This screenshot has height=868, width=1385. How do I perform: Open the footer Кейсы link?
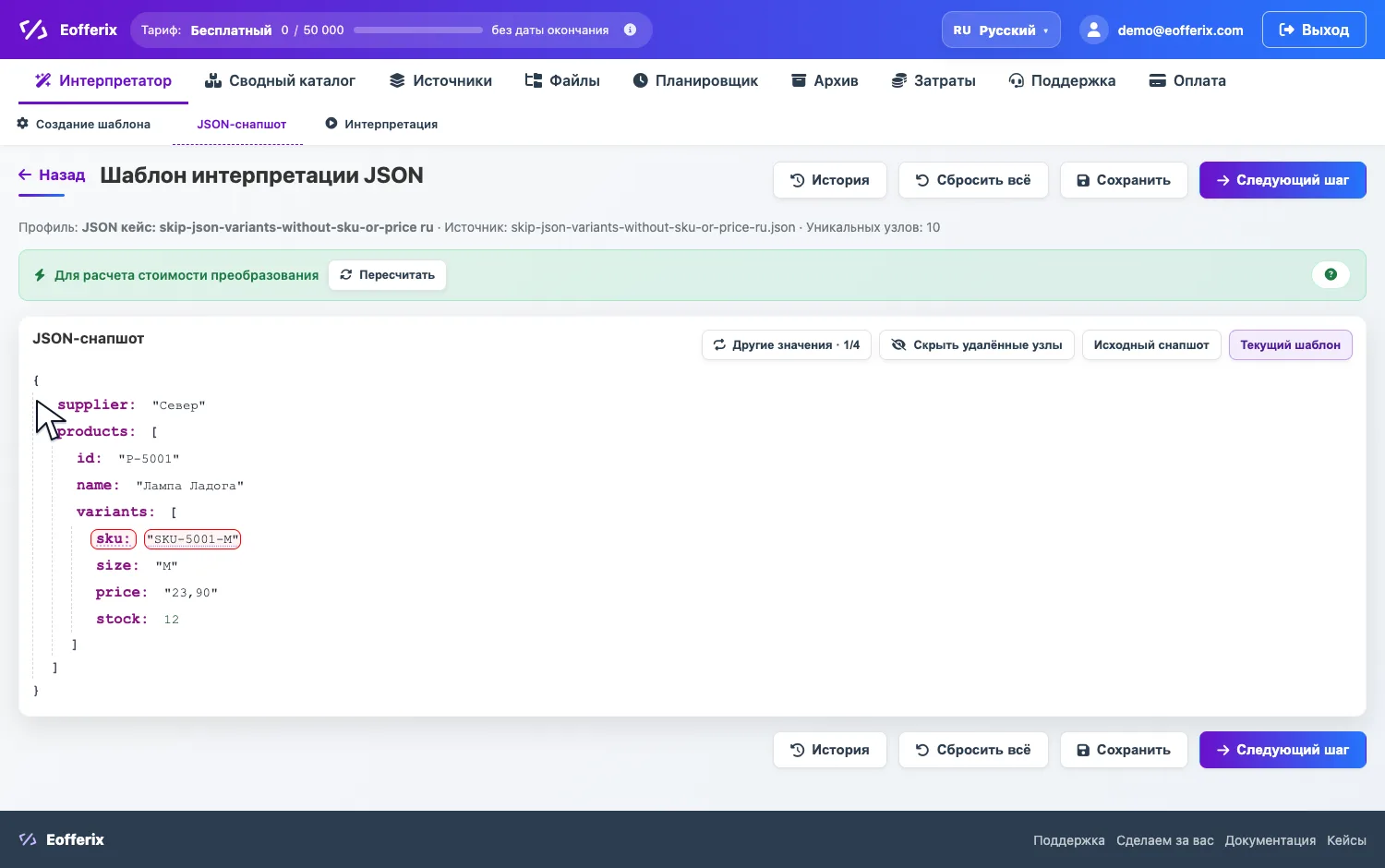point(1346,840)
